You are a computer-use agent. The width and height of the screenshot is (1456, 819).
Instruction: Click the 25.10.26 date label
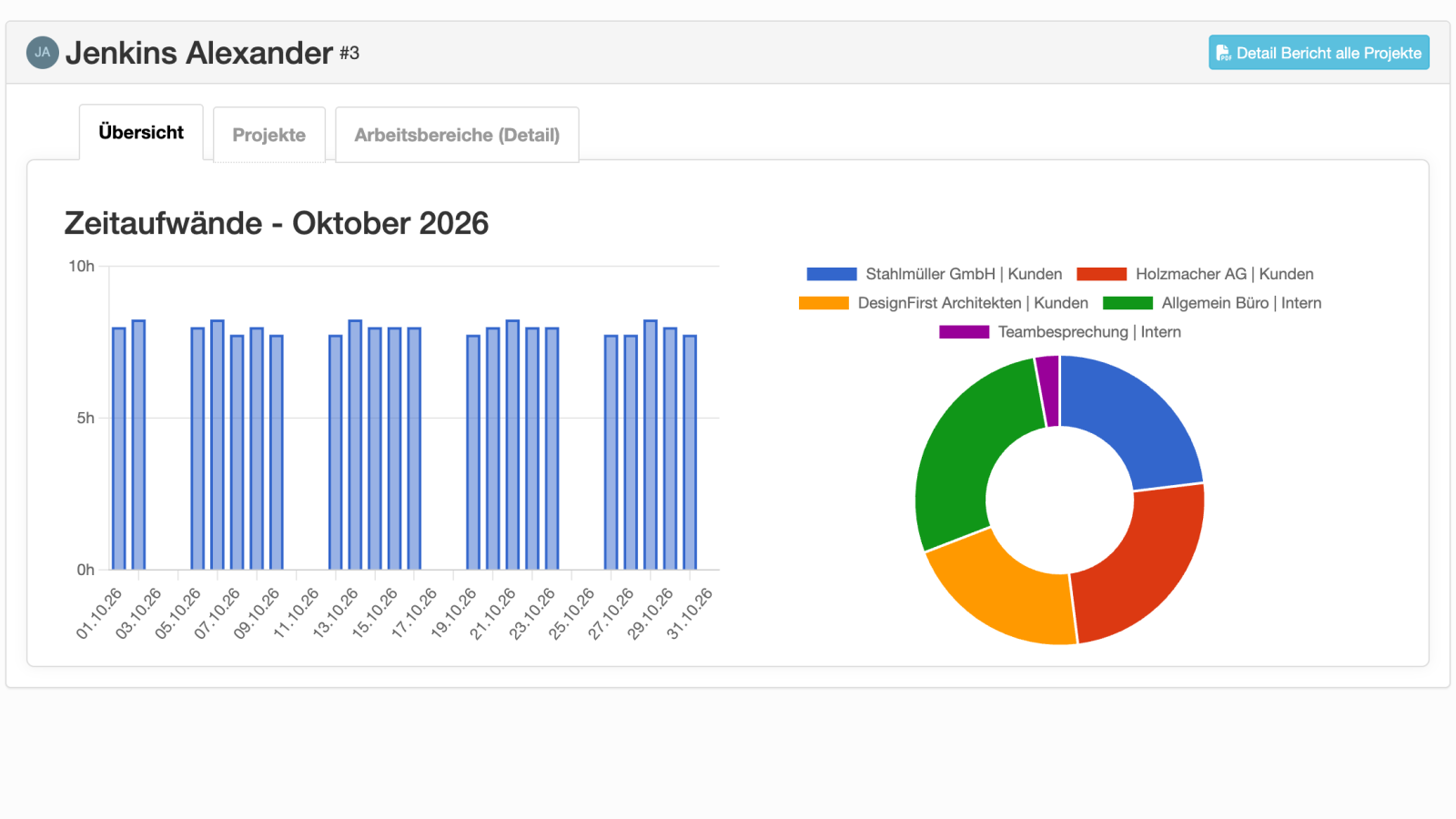coord(571,613)
